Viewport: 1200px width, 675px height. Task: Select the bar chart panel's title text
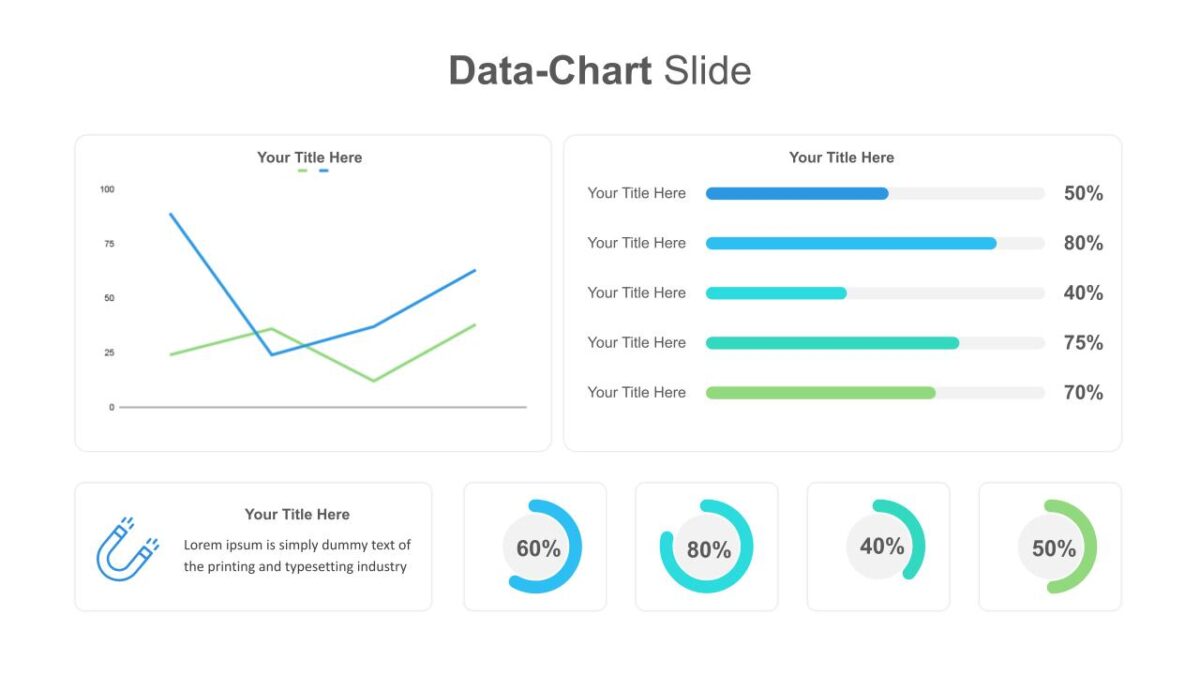841,157
